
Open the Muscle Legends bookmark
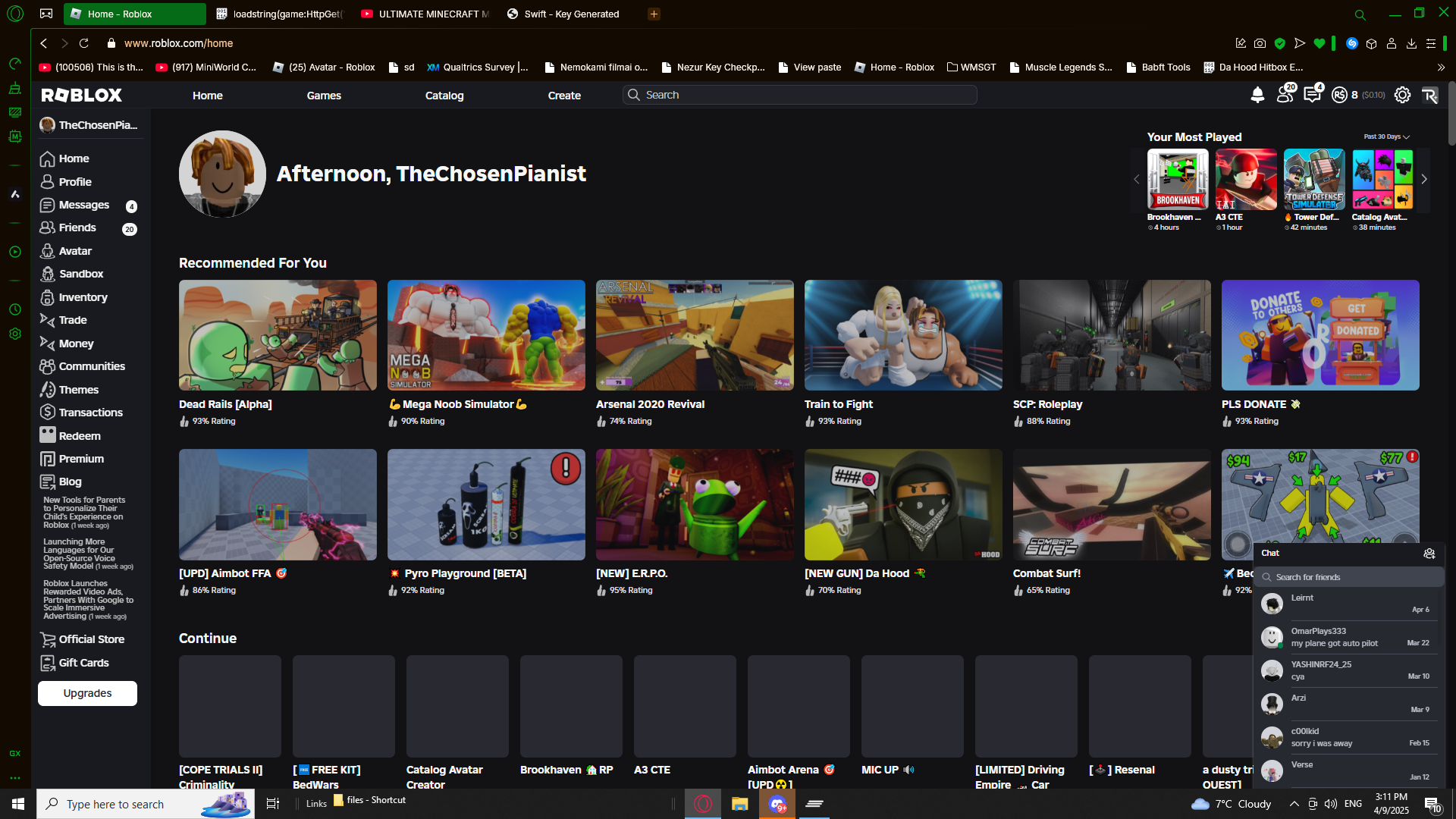click(1060, 67)
